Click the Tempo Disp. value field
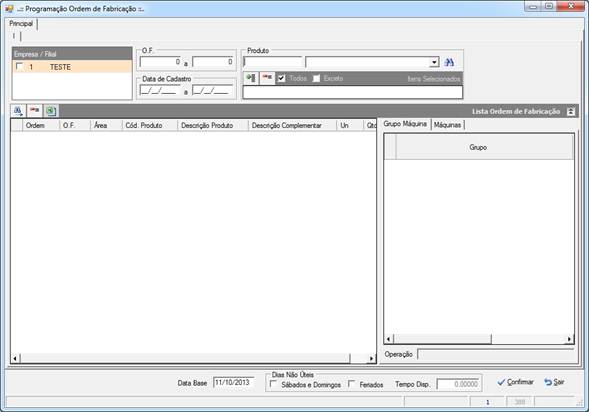This screenshot has width=589, height=412. pos(458,384)
